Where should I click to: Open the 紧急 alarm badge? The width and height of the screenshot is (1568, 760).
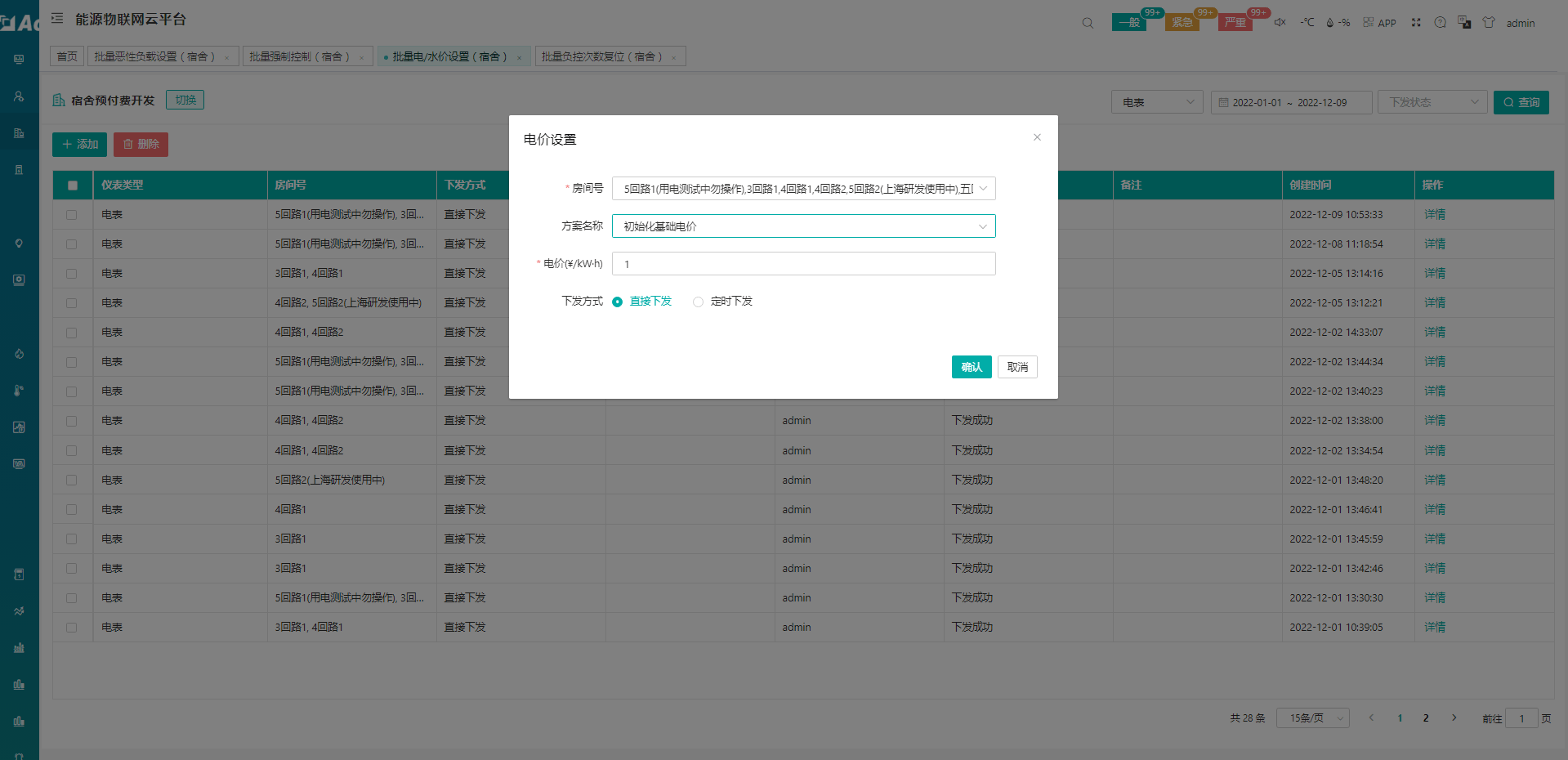pos(1182,22)
